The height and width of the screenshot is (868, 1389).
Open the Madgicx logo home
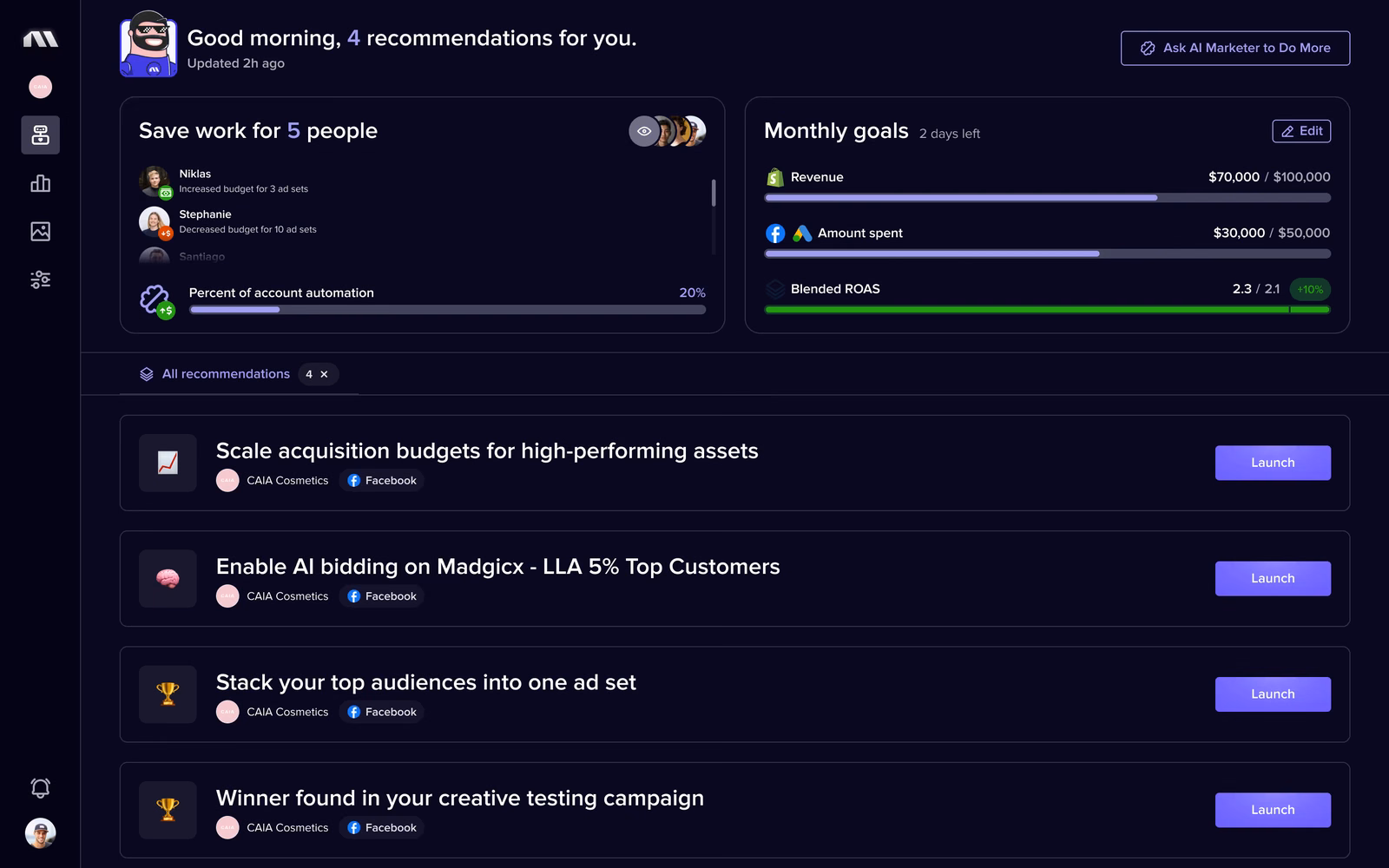40,38
